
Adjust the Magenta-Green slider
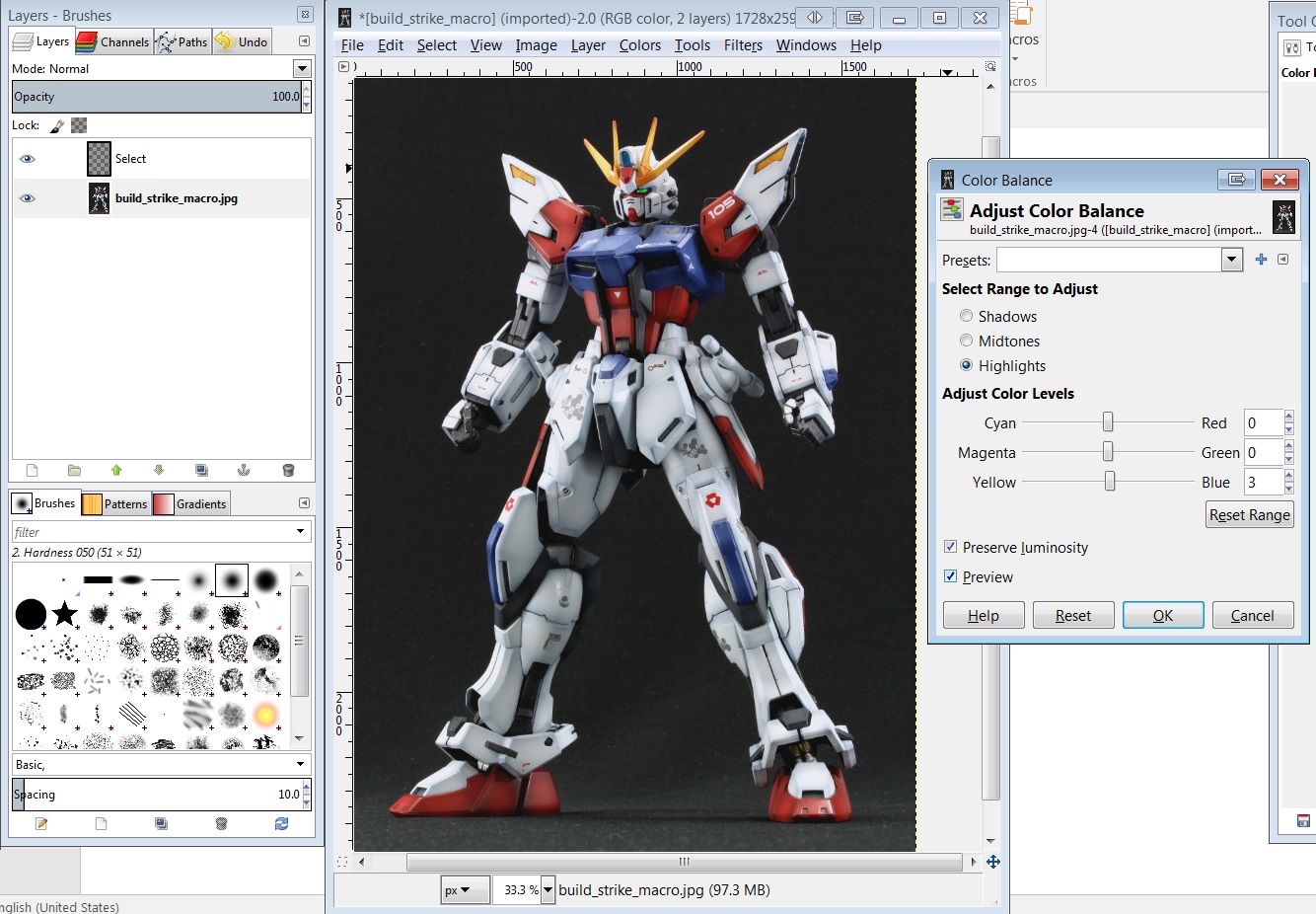click(1108, 452)
